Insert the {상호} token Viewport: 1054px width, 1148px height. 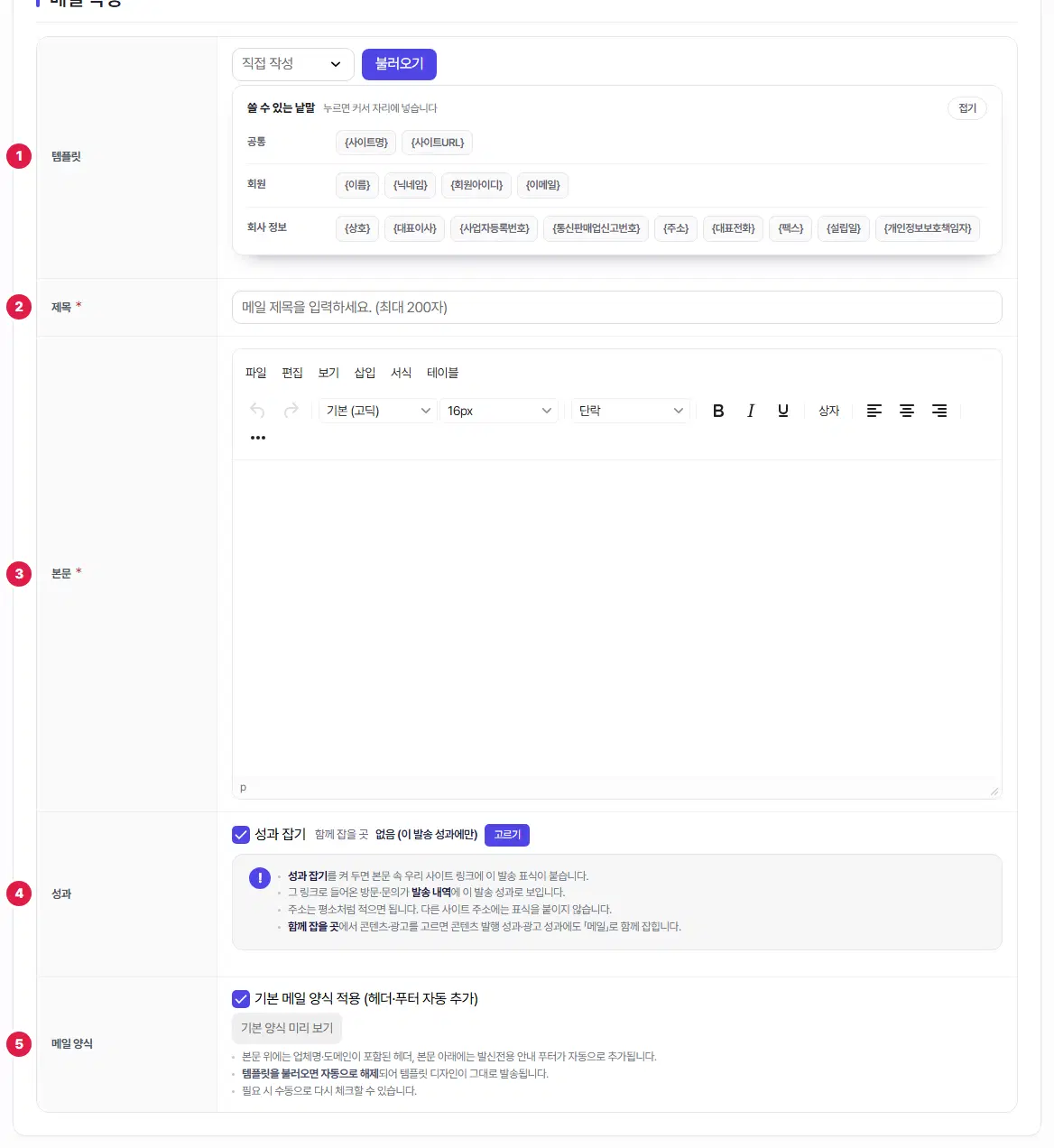tap(357, 228)
